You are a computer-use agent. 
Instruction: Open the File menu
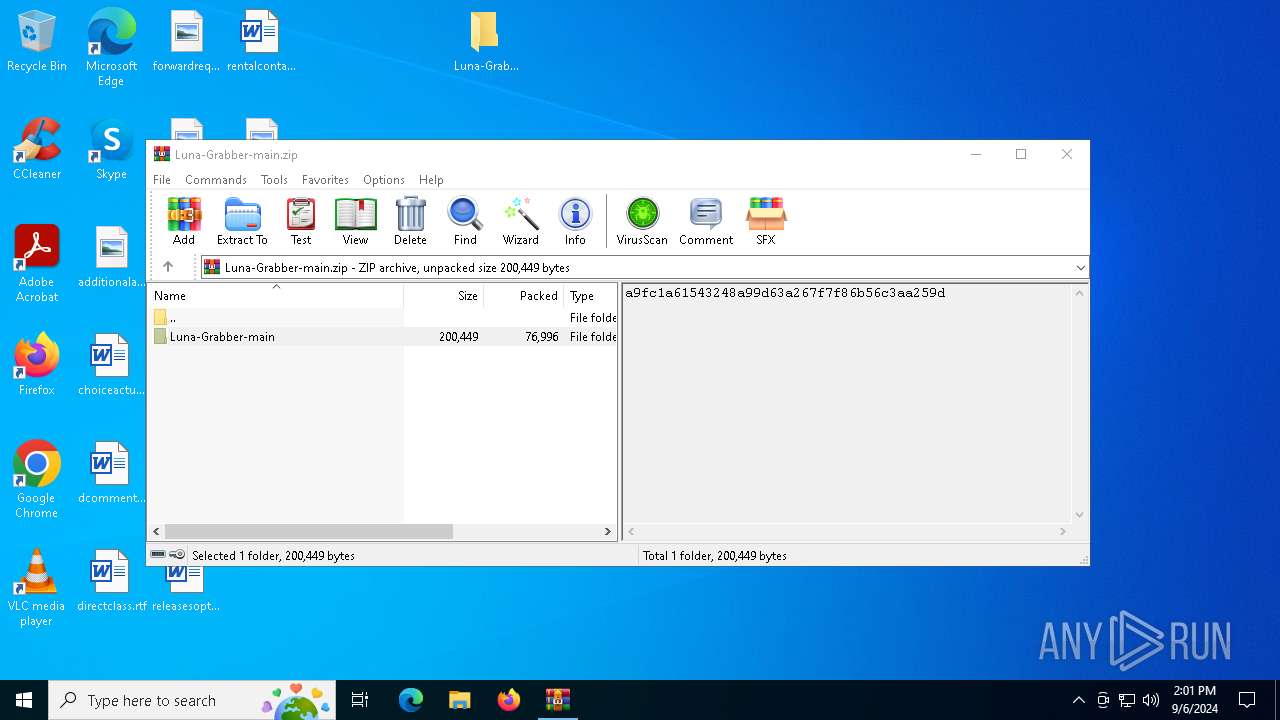(161, 180)
